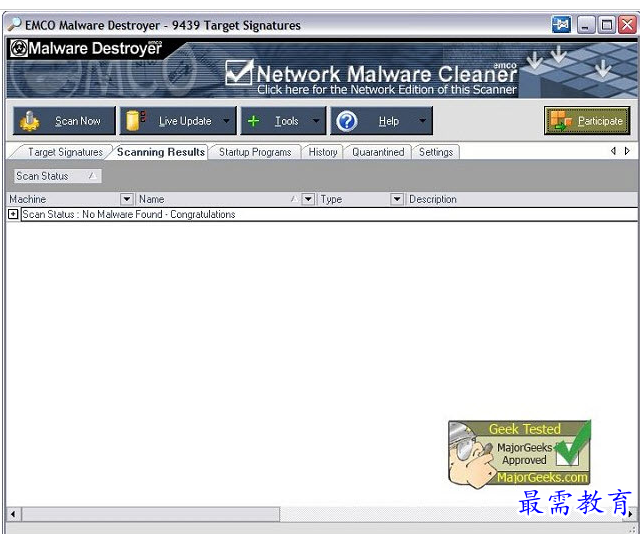Open the Machine column filter dropdown
640x534 pixels.
tap(127, 199)
